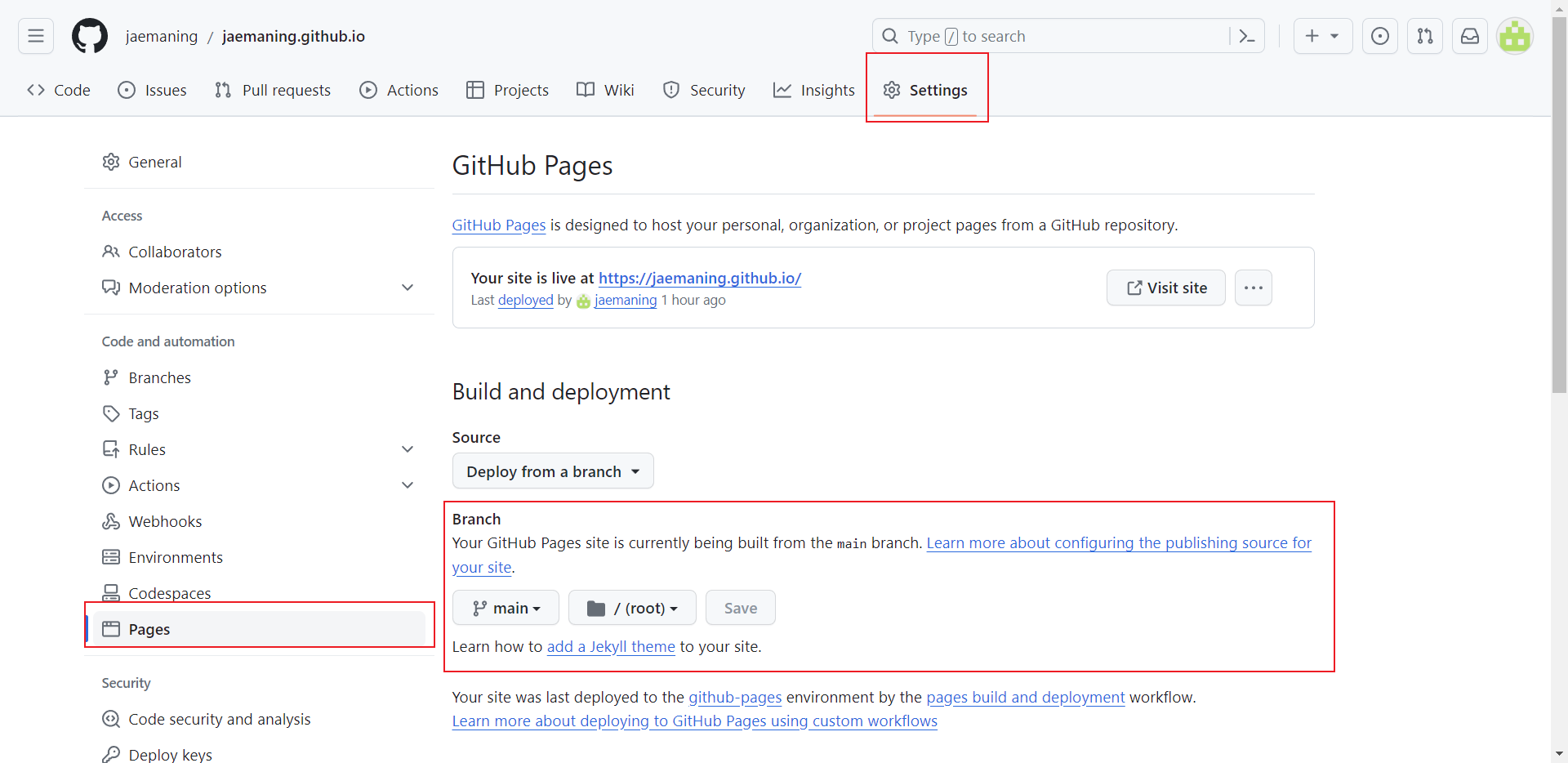Open the Wiki tab
The image size is (1568, 763).
[605, 90]
